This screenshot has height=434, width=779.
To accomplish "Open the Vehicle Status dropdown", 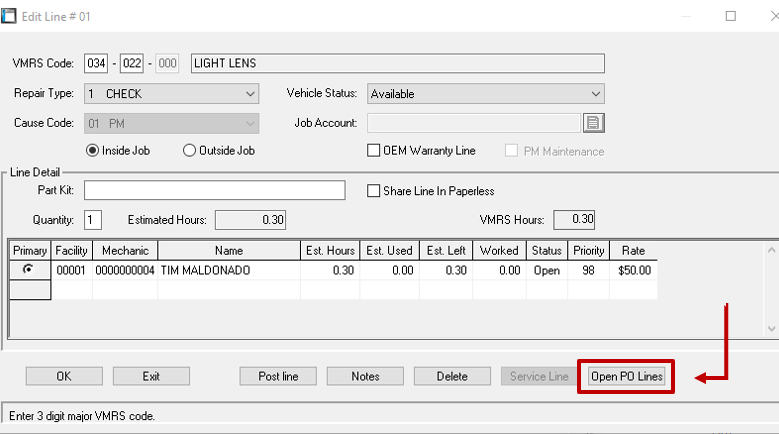I will [x=595, y=94].
